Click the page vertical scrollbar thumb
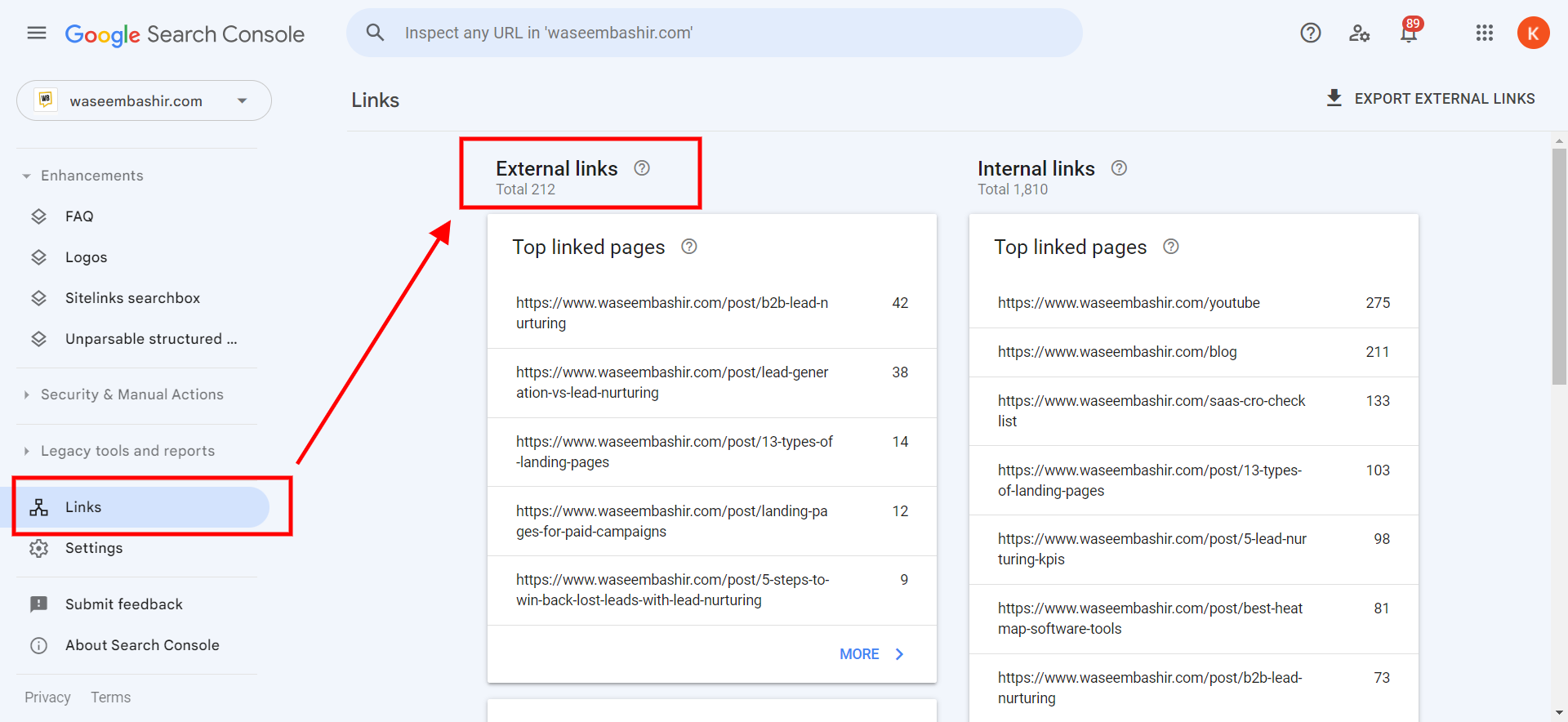This screenshot has width=1568, height=722. tap(1559, 266)
